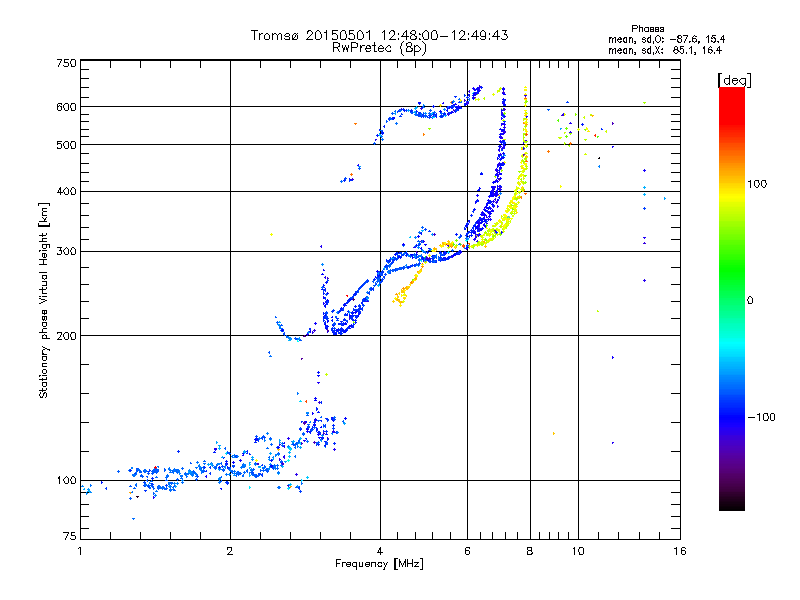Screen dimensions: 800x600
Task: Click y-axis tick label '200'
Action: tap(66, 336)
